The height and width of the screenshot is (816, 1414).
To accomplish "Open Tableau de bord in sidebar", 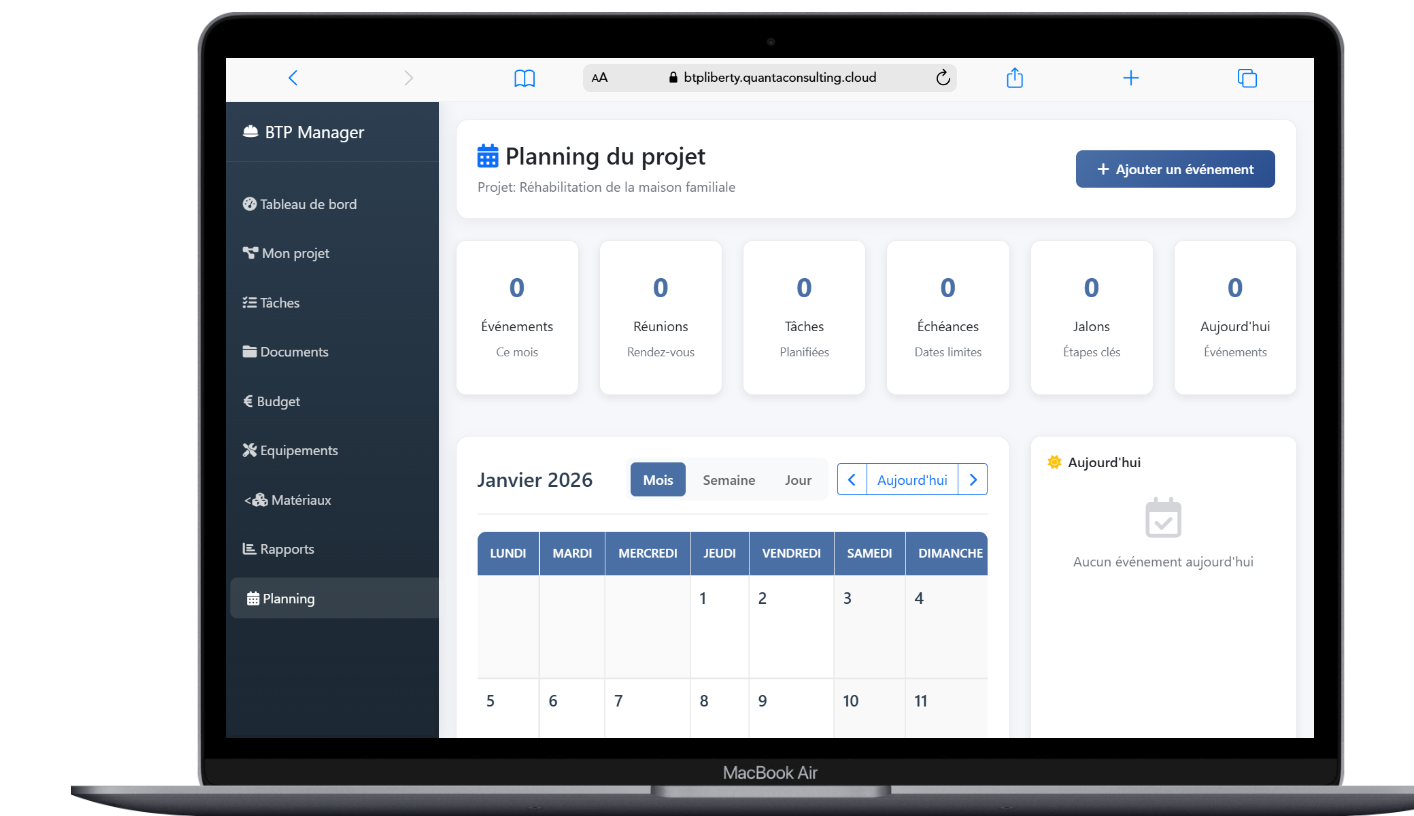I will [x=307, y=204].
